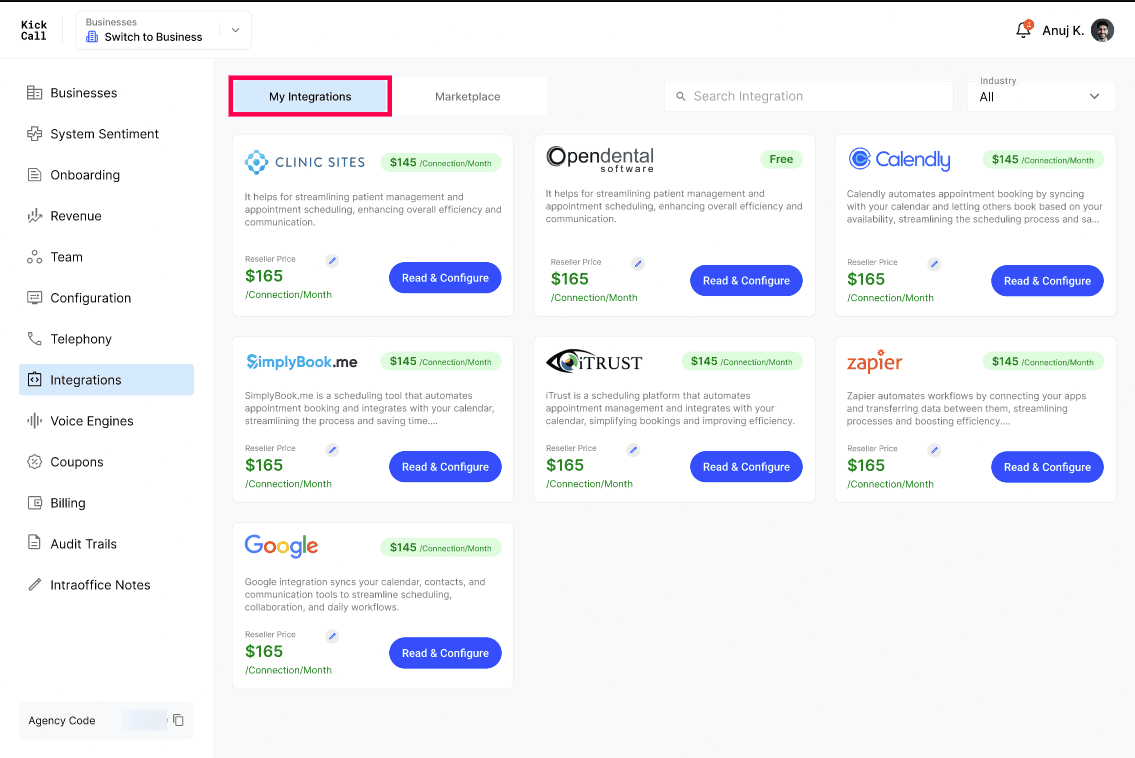This screenshot has width=1135, height=758.
Task: Click the Billing wallet icon
Action: (34, 502)
